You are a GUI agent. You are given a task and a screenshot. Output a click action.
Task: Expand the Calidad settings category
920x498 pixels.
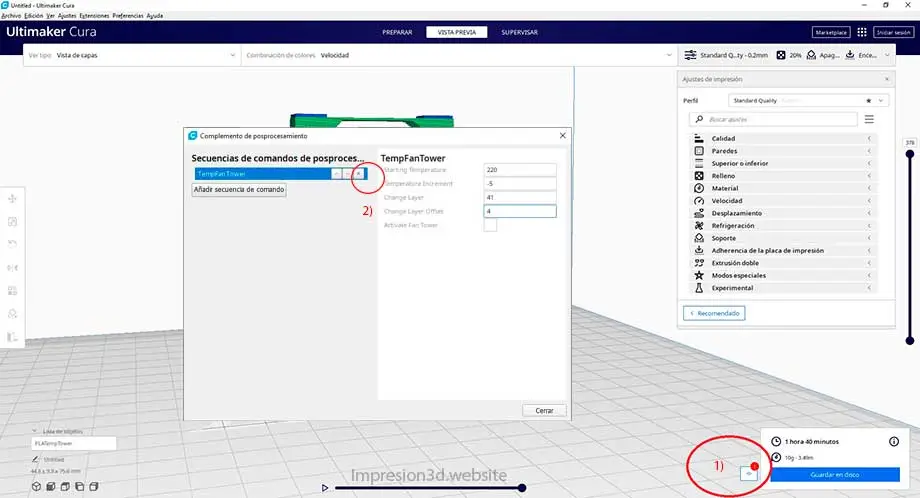pos(784,138)
